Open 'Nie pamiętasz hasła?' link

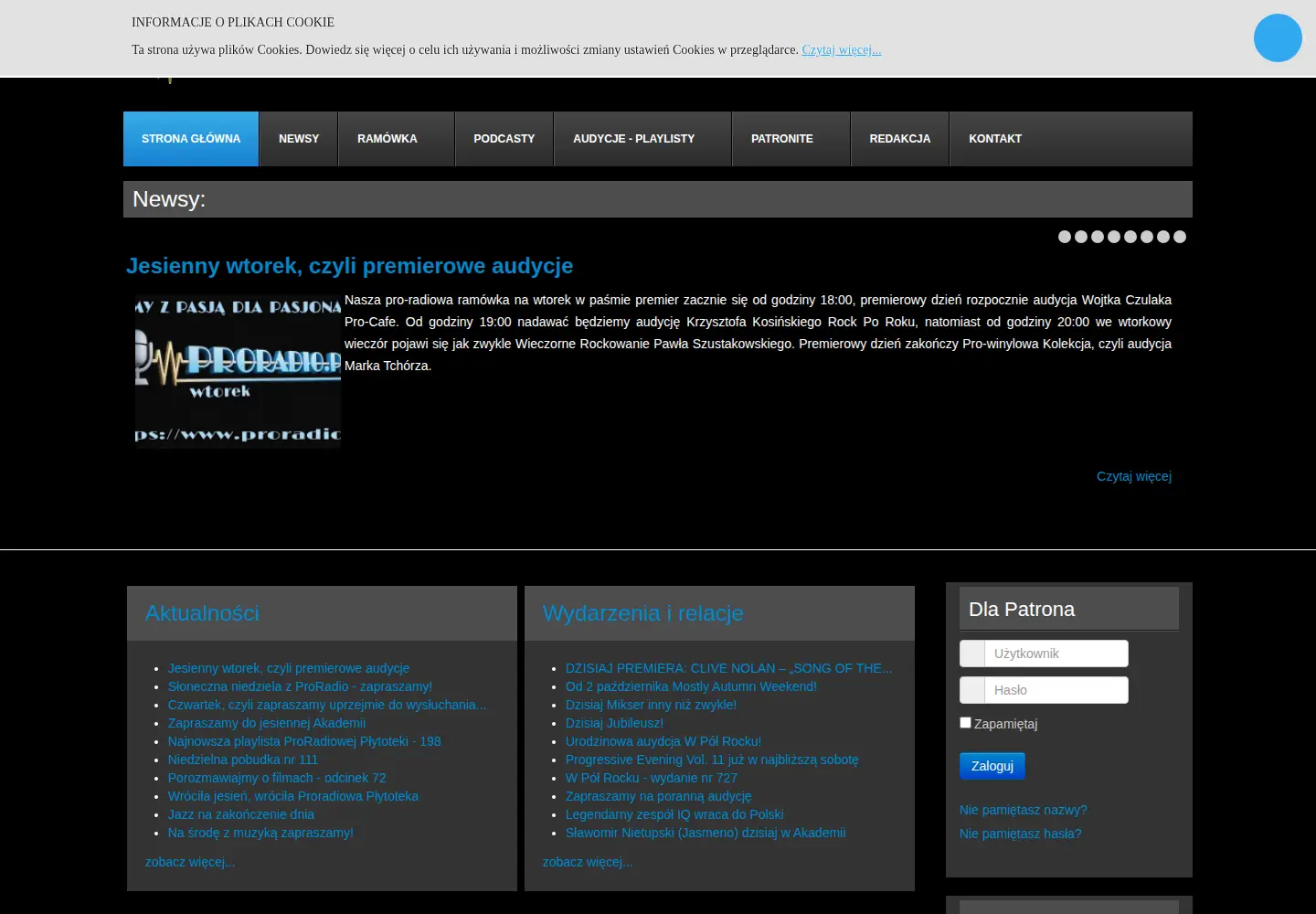(x=1021, y=834)
